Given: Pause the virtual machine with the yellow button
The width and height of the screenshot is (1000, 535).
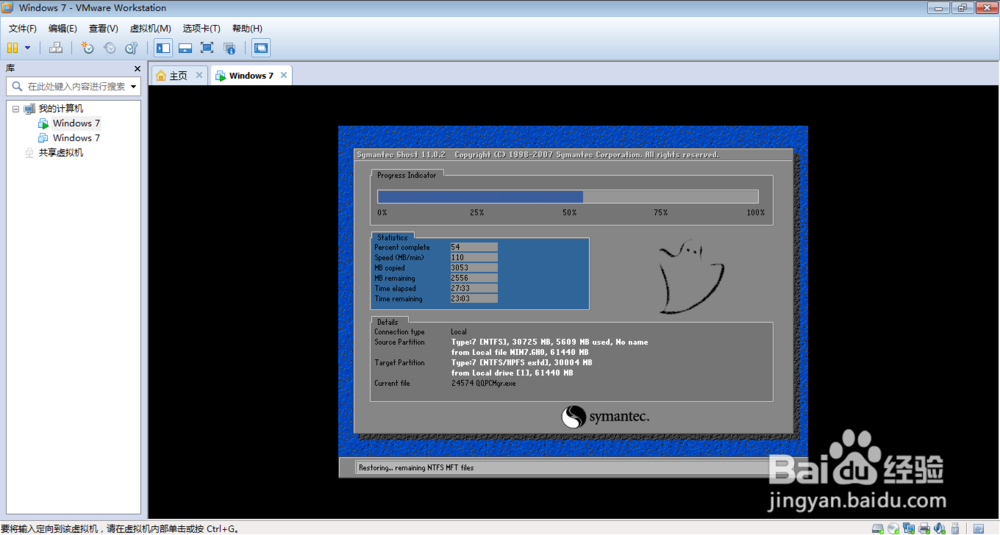Looking at the screenshot, I should pos(12,48).
